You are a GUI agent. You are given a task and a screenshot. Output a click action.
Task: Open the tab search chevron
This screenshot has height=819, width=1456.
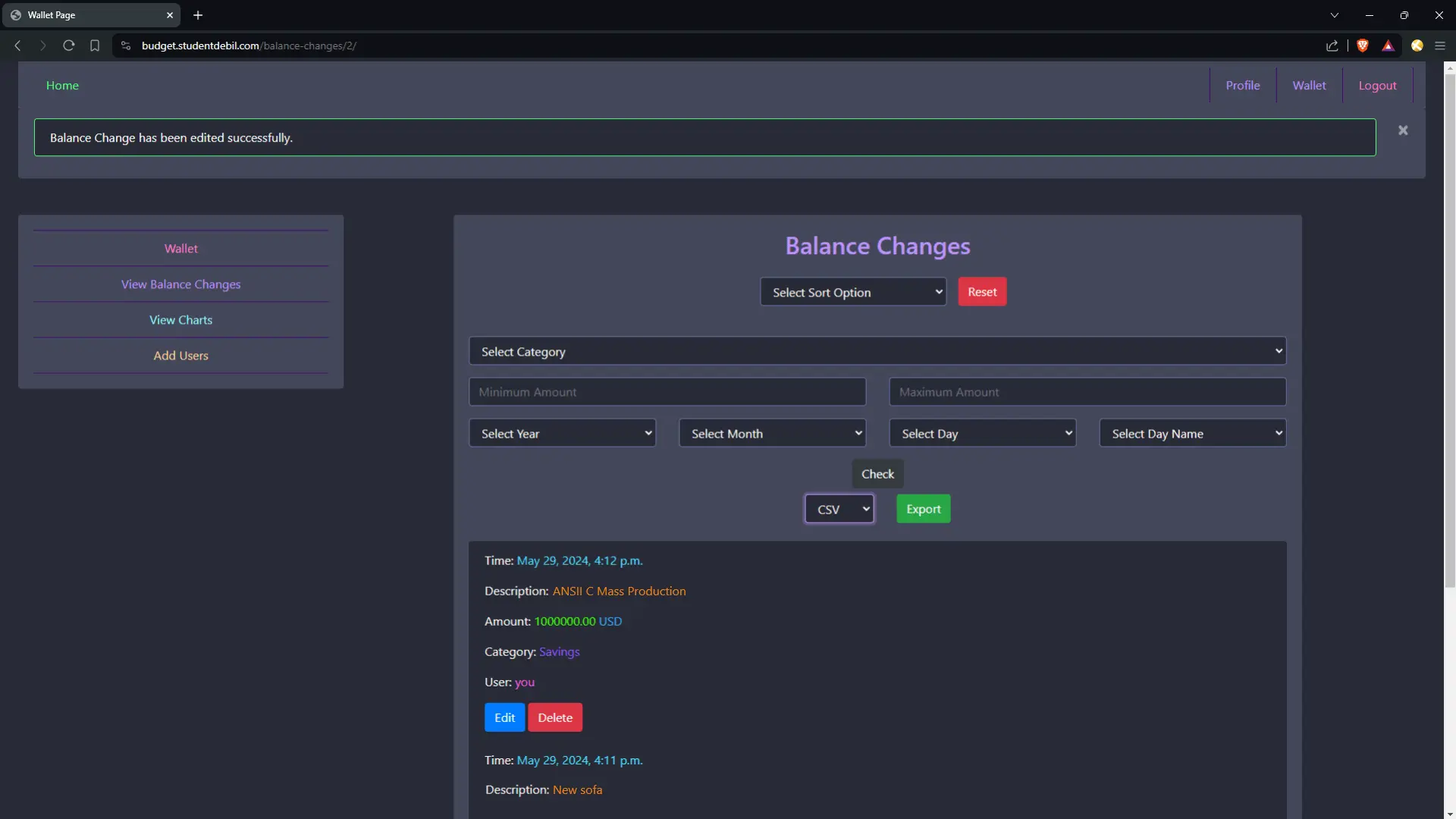tap(1335, 15)
